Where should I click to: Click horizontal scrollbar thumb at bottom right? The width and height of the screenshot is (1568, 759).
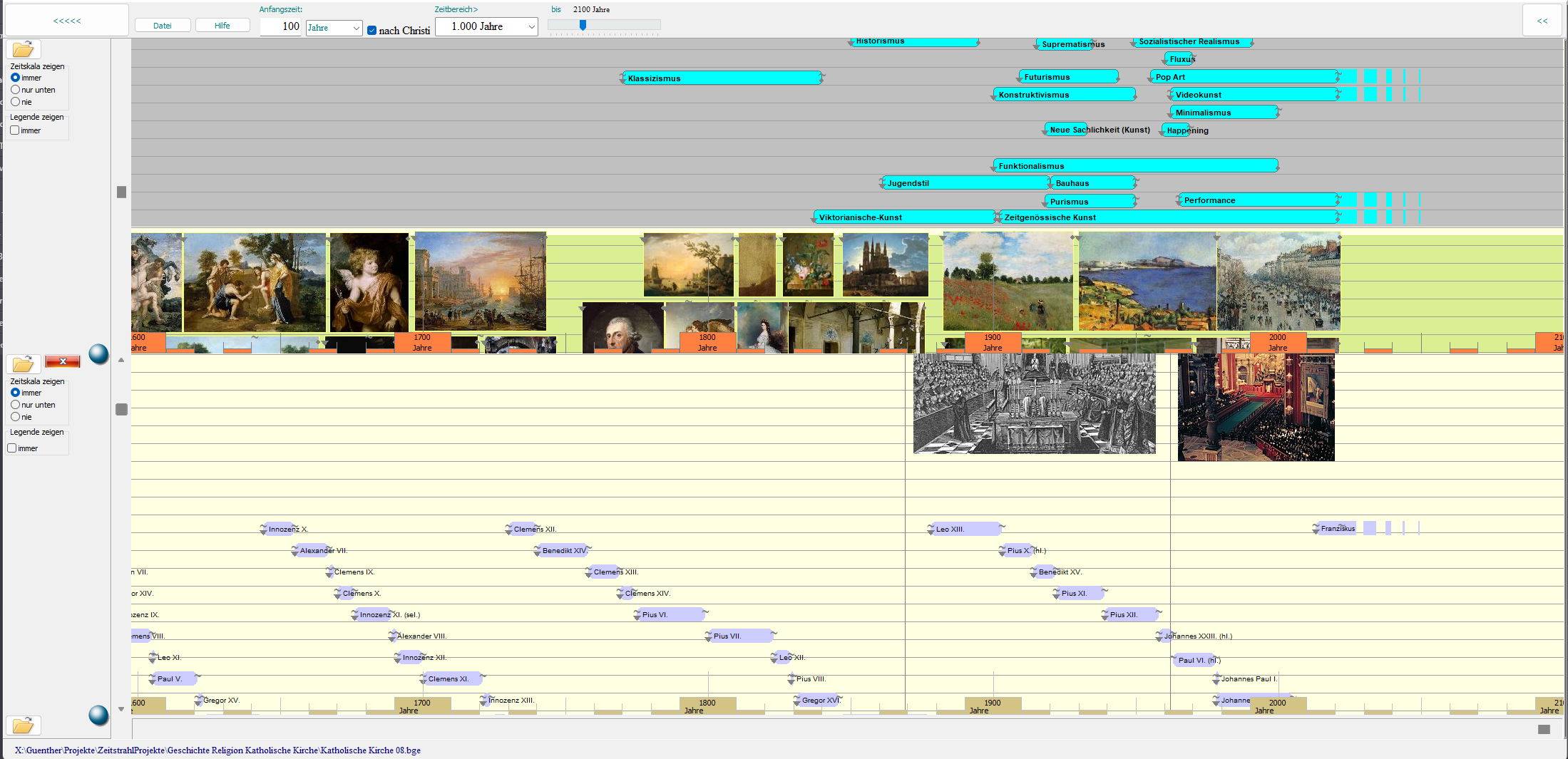1544,729
